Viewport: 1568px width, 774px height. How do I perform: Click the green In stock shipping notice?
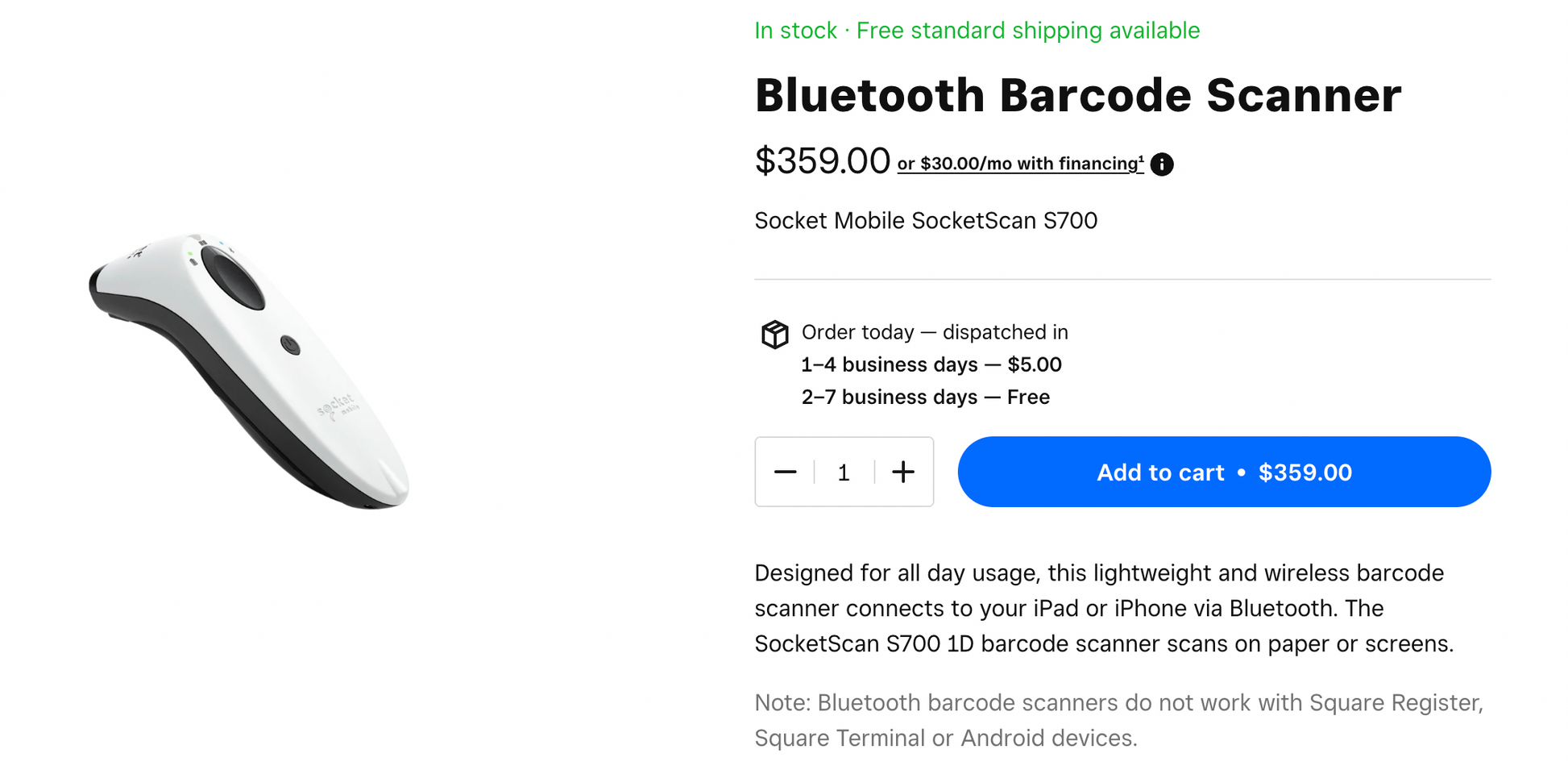pyautogui.click(x=977, y=31)
